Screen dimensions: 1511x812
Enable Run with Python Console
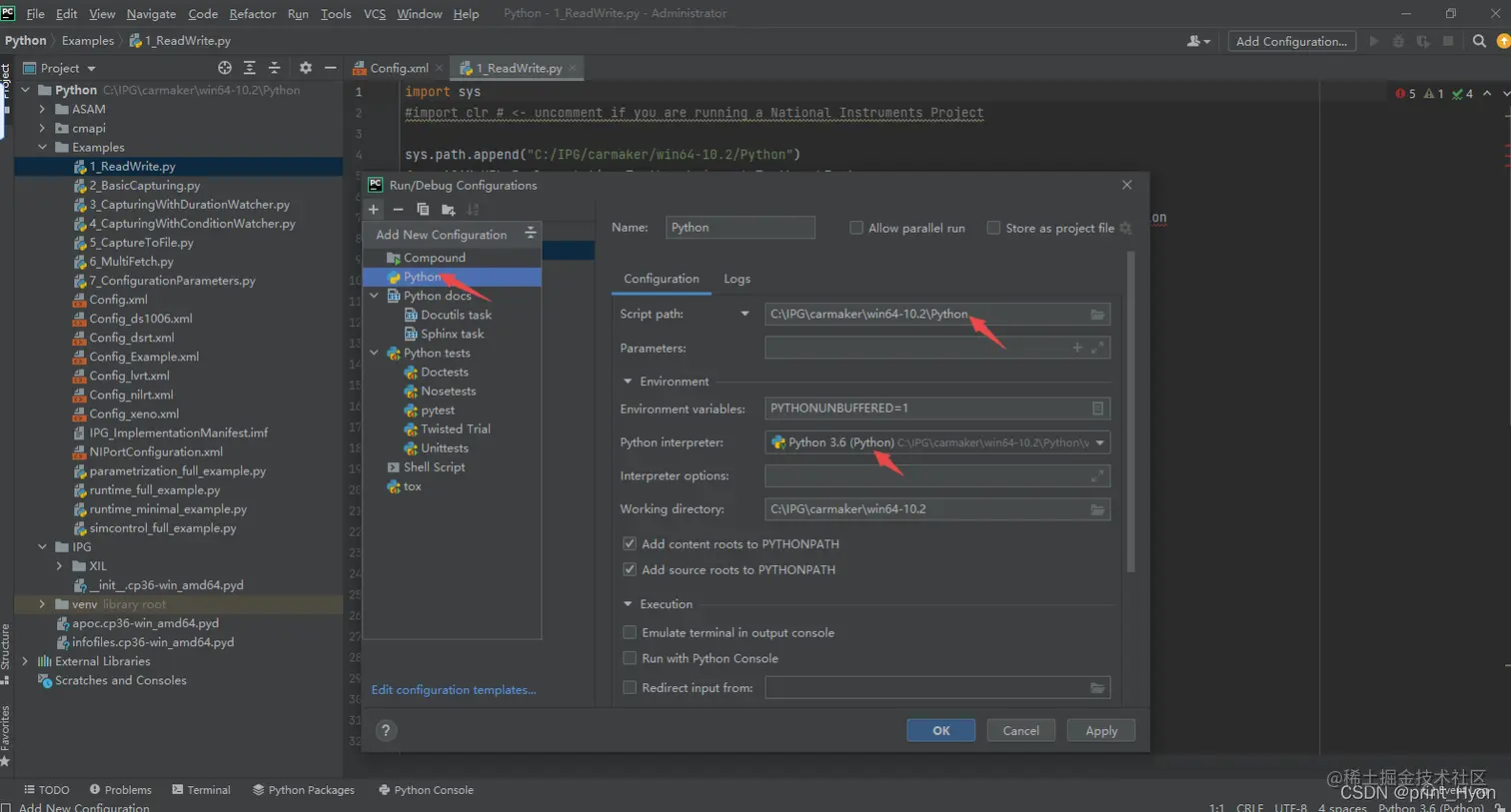[630, 658]
